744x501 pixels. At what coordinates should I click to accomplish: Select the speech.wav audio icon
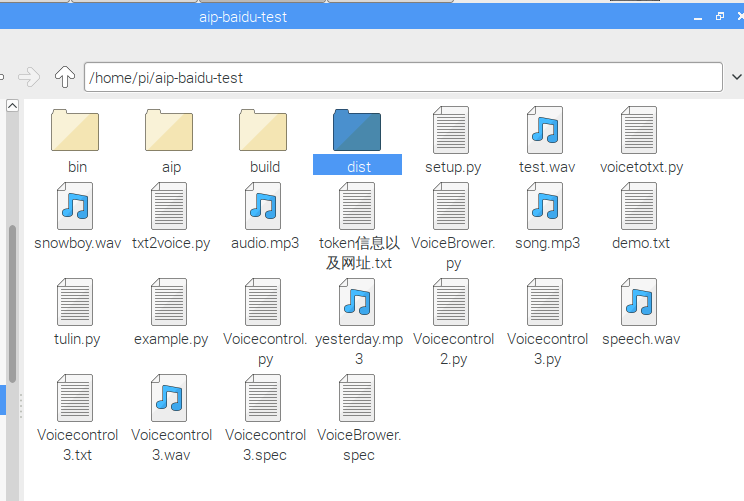pyautogui.click(x=639, y=302)
